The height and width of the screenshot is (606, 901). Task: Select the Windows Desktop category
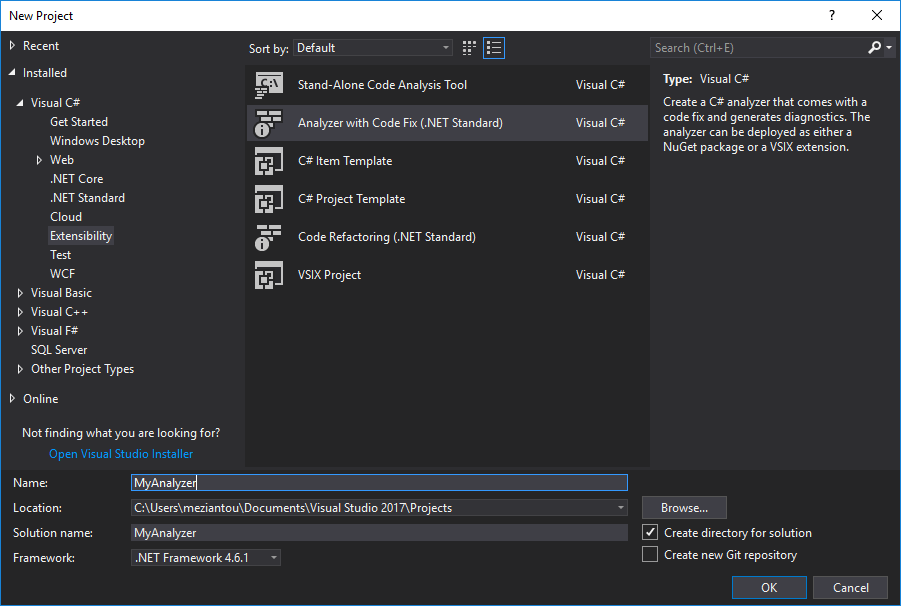click(x=97, y=141)
